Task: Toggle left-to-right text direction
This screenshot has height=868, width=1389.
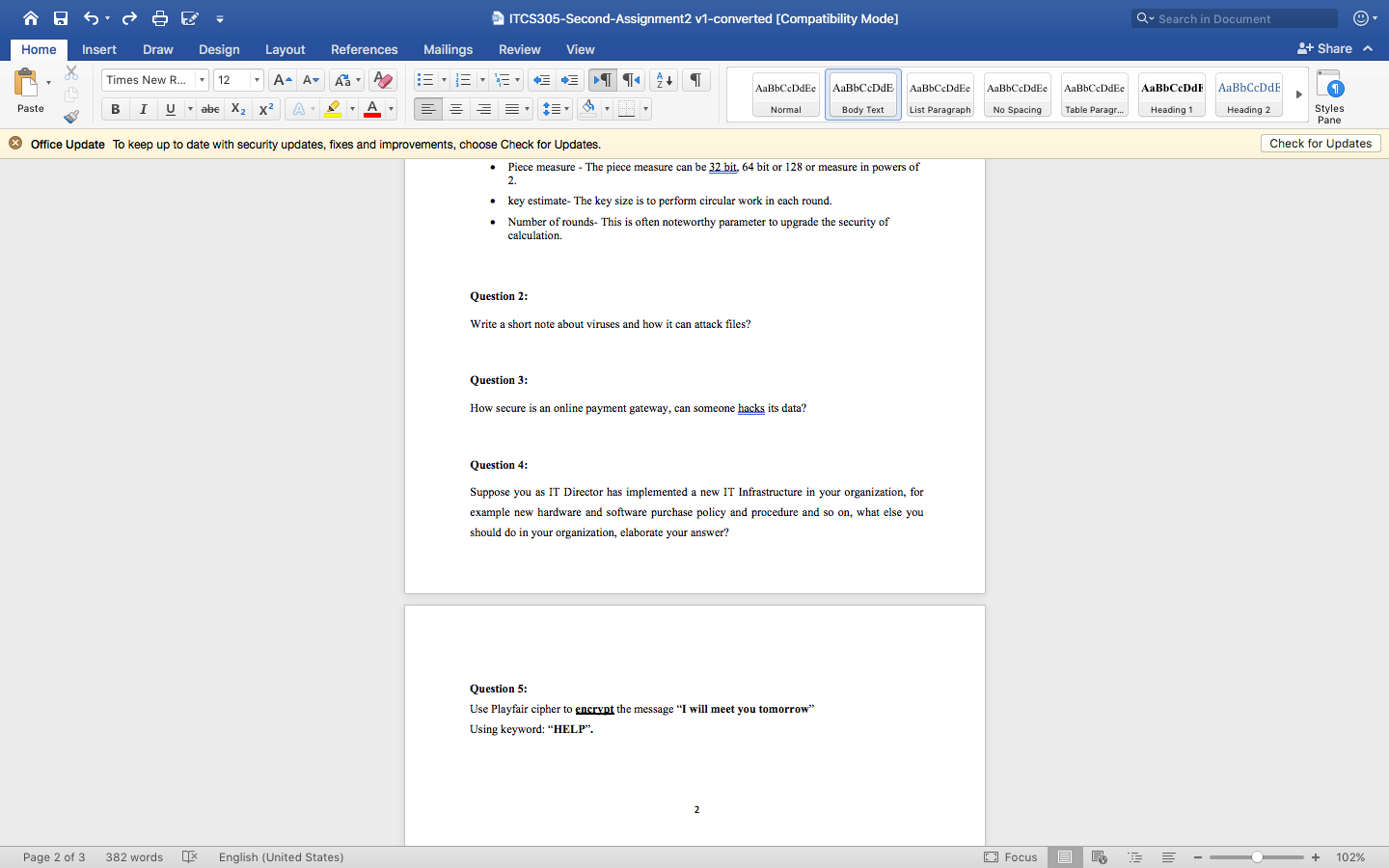Action: click(x=603, y=80)
